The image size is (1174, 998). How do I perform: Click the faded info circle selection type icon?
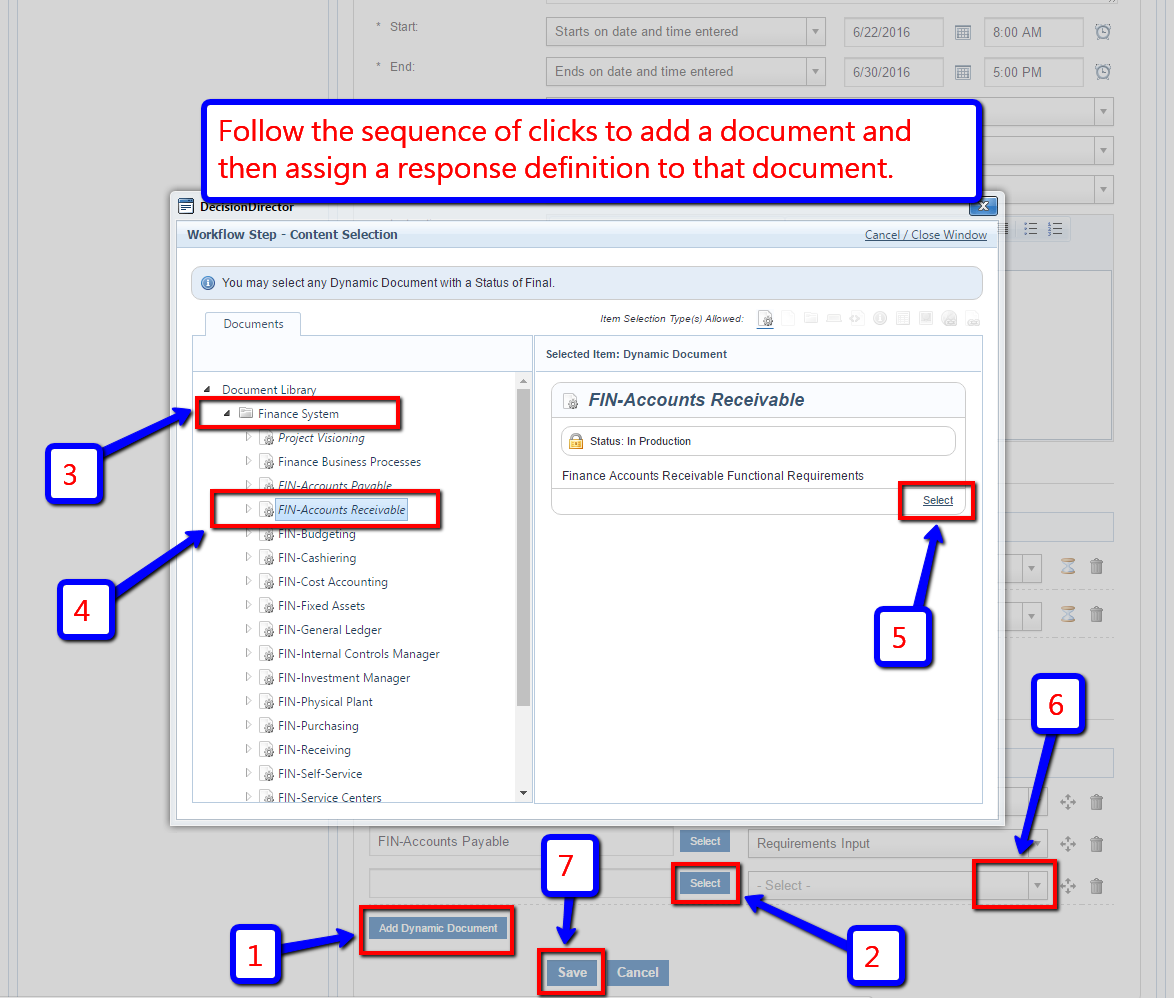880,318
